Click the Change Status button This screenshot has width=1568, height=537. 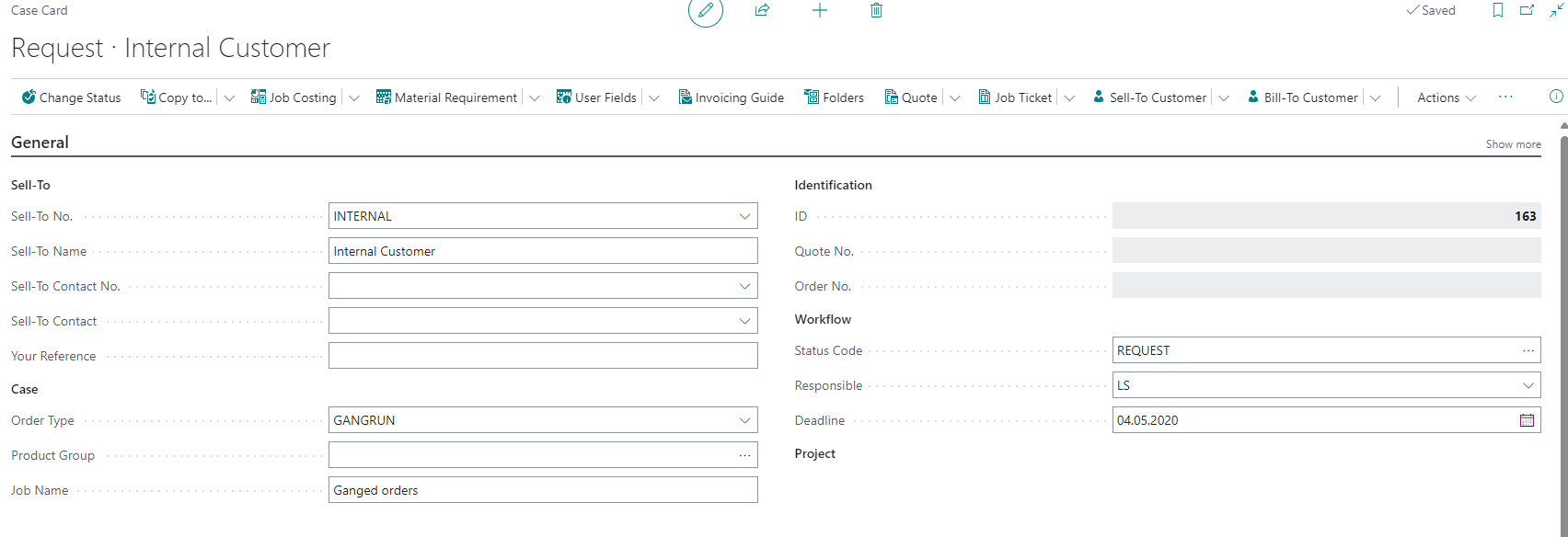[x=72, y=97]
